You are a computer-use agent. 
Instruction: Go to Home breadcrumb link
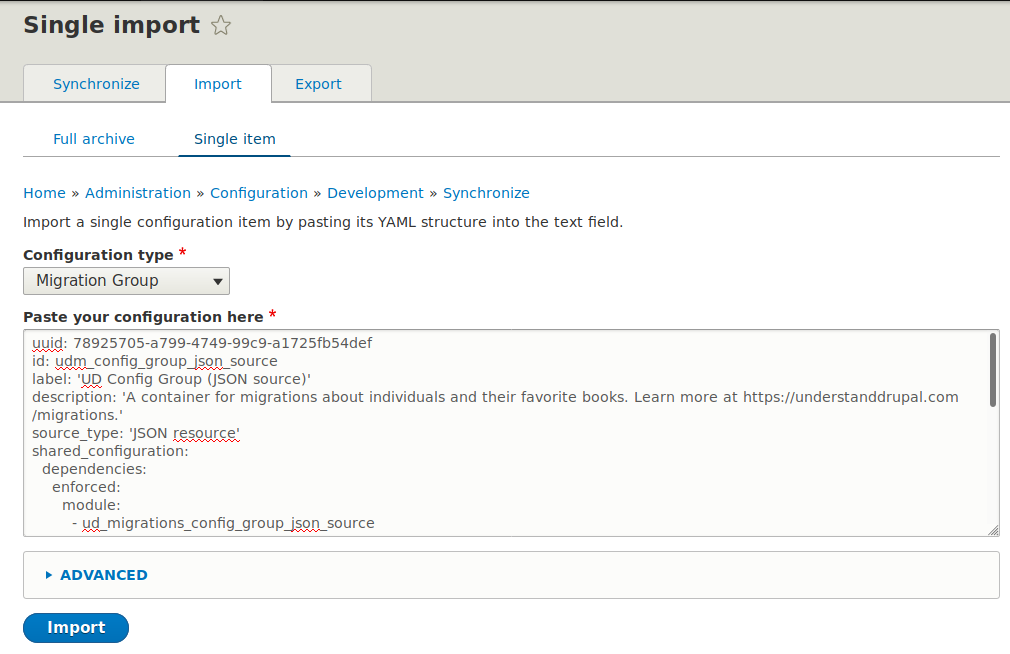[44, 193]
